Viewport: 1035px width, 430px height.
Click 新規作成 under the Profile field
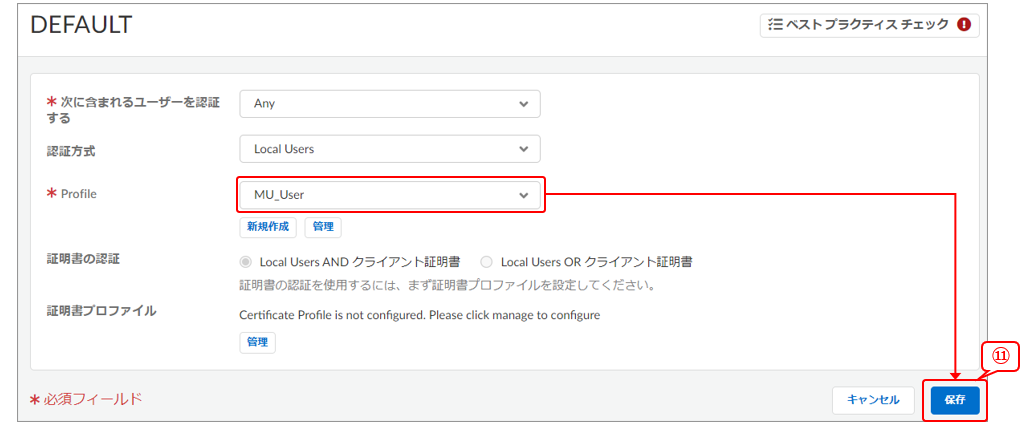[269, 227]
